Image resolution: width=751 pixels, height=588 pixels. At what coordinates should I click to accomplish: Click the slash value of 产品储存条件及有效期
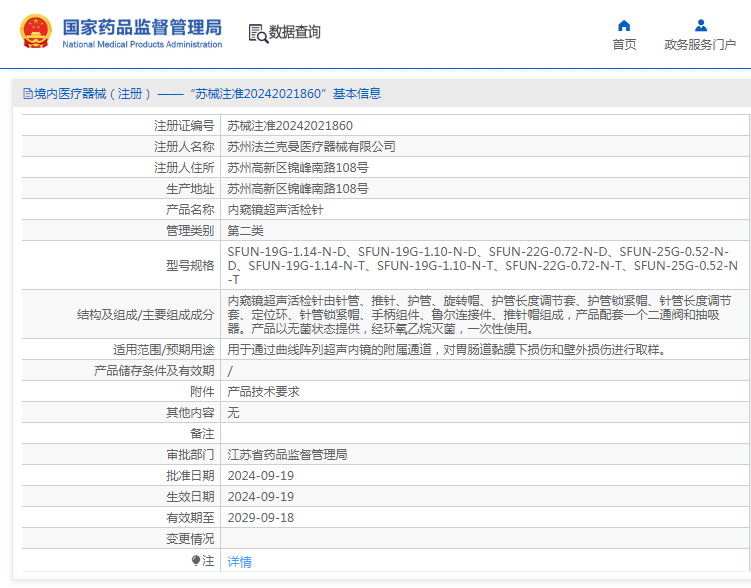230,371
